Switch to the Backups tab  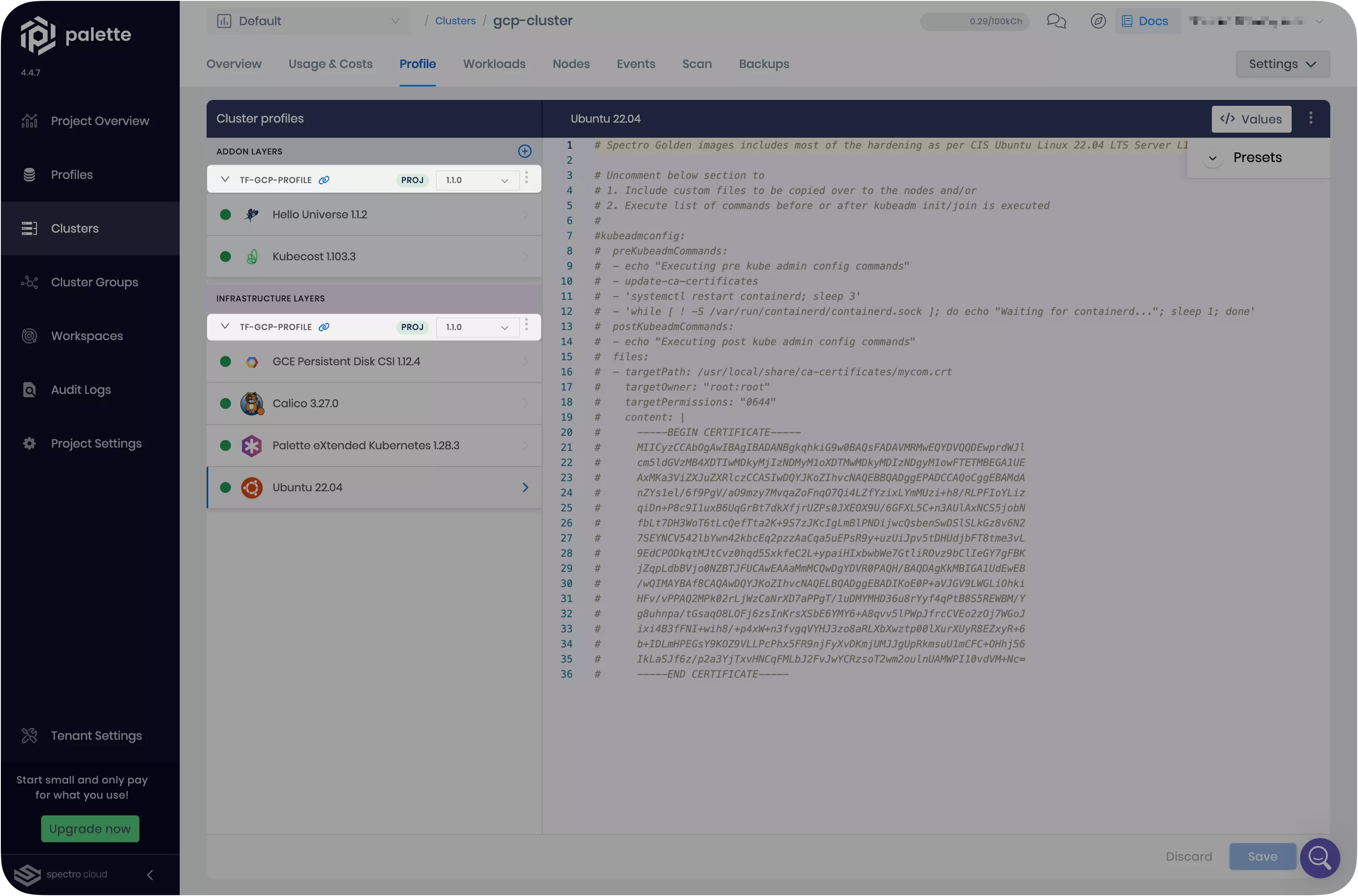pos(763,63)
